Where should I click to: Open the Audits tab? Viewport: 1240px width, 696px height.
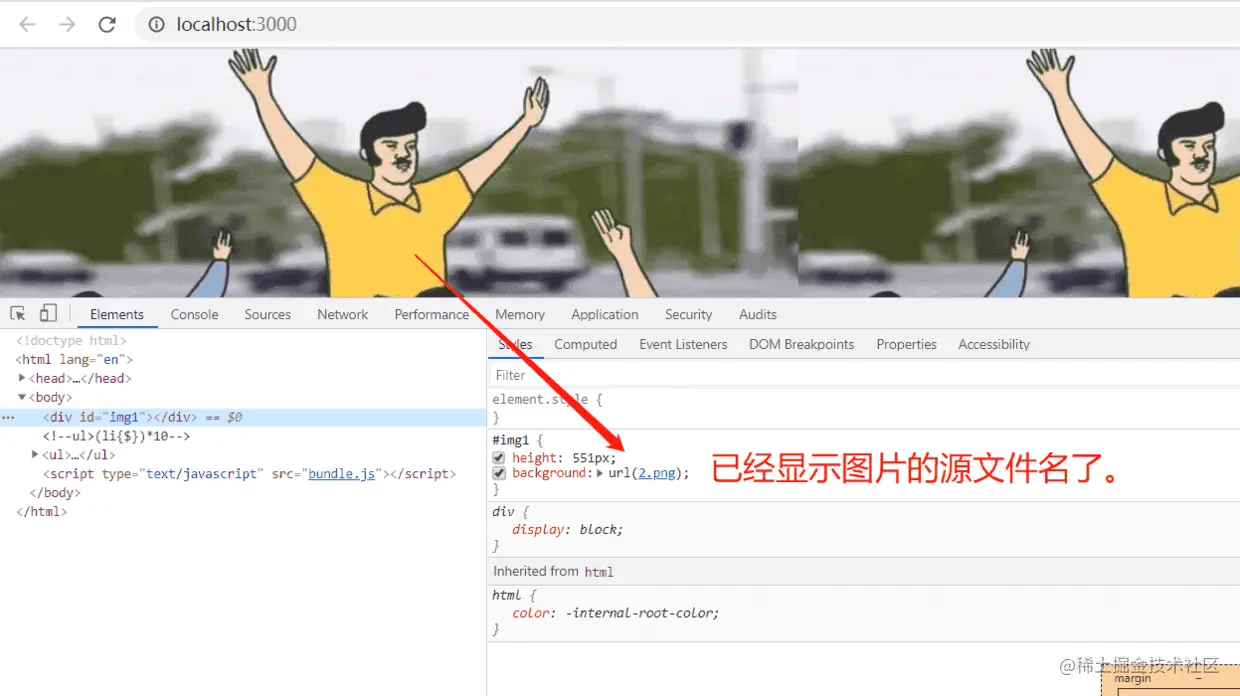758,314
